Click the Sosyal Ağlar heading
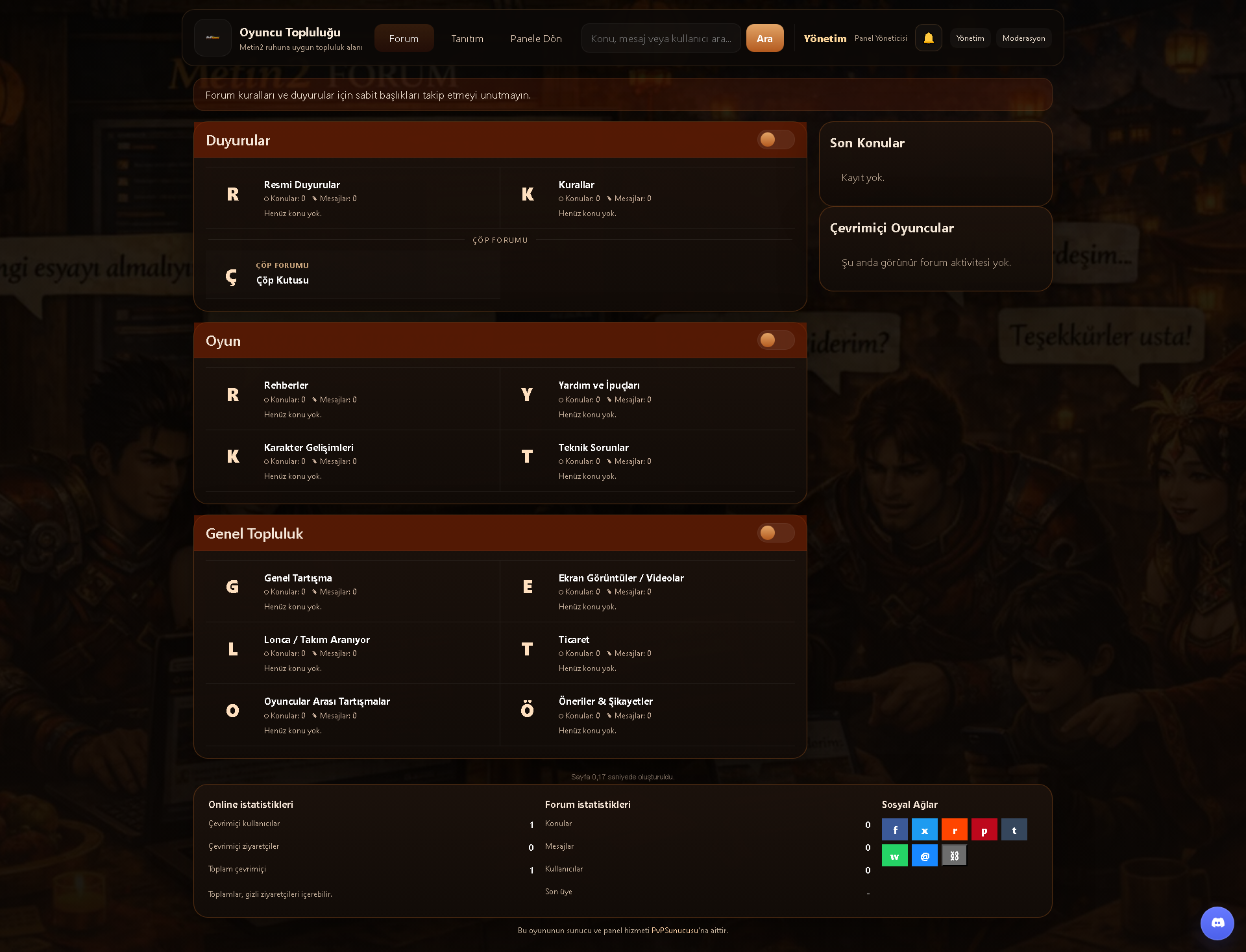Image resolution: width=1246 pixels, height=952 pixels. point(909,805)
